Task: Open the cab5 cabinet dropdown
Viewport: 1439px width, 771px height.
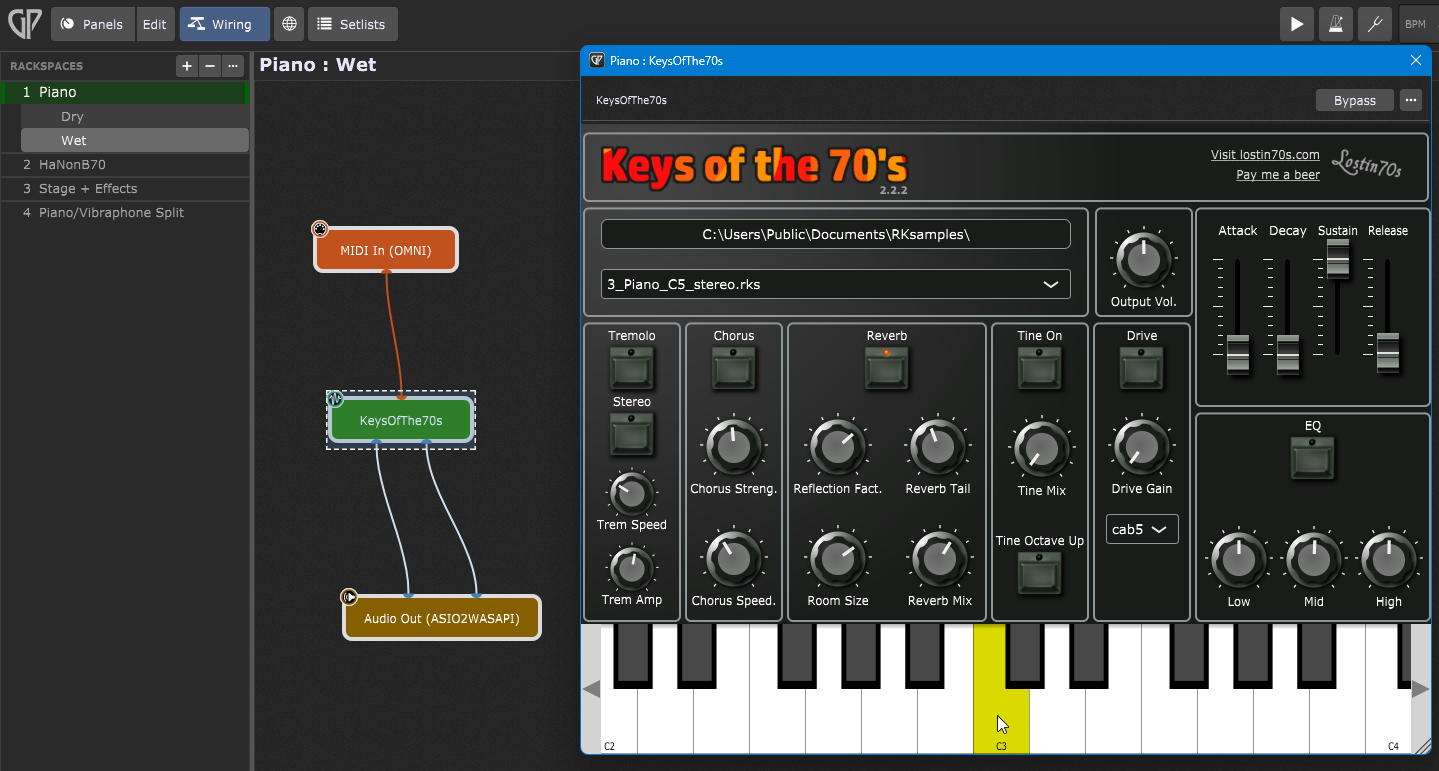Action: pos(1142,529)
